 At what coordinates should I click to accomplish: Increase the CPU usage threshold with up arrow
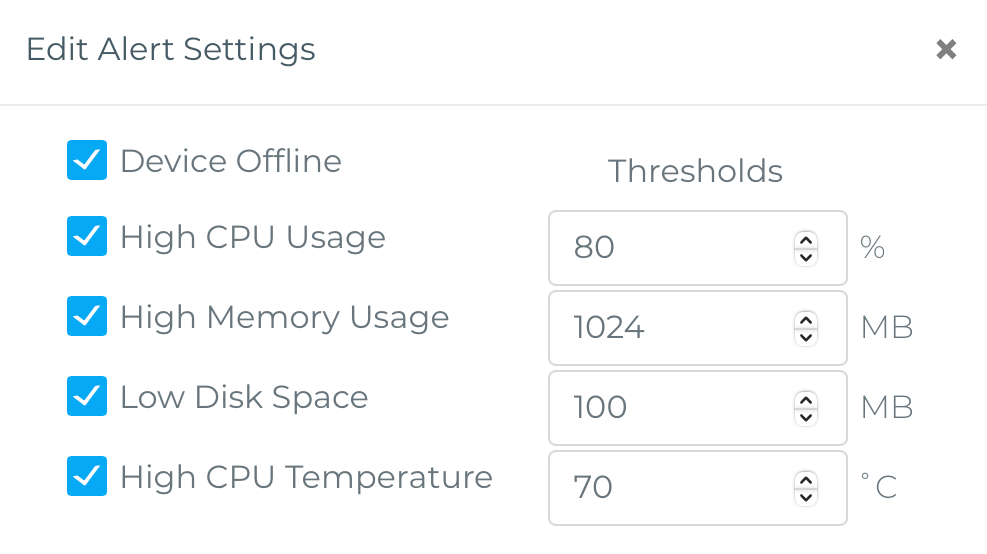805,239
